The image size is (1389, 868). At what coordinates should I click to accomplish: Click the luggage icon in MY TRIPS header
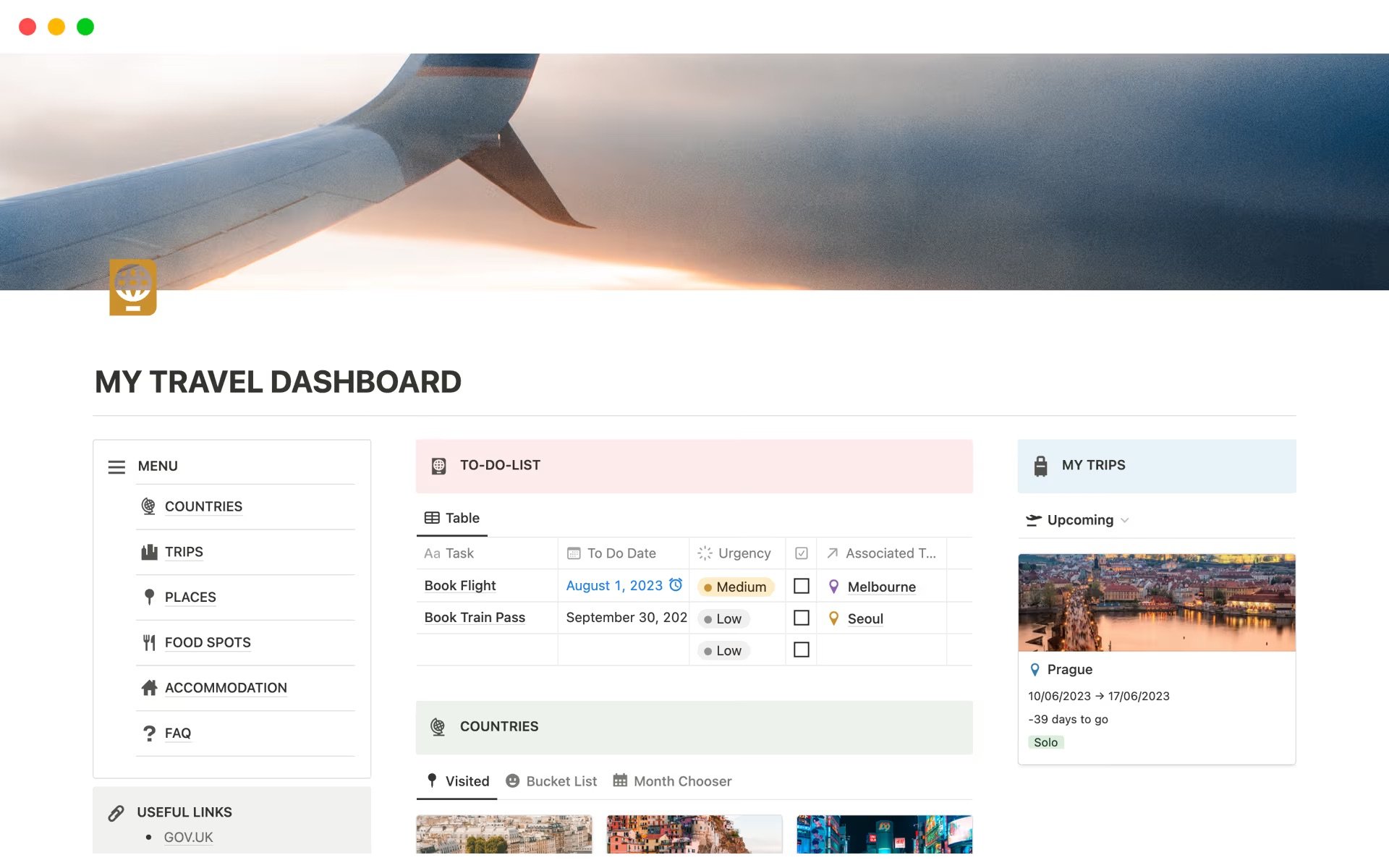pos(1040,465)
